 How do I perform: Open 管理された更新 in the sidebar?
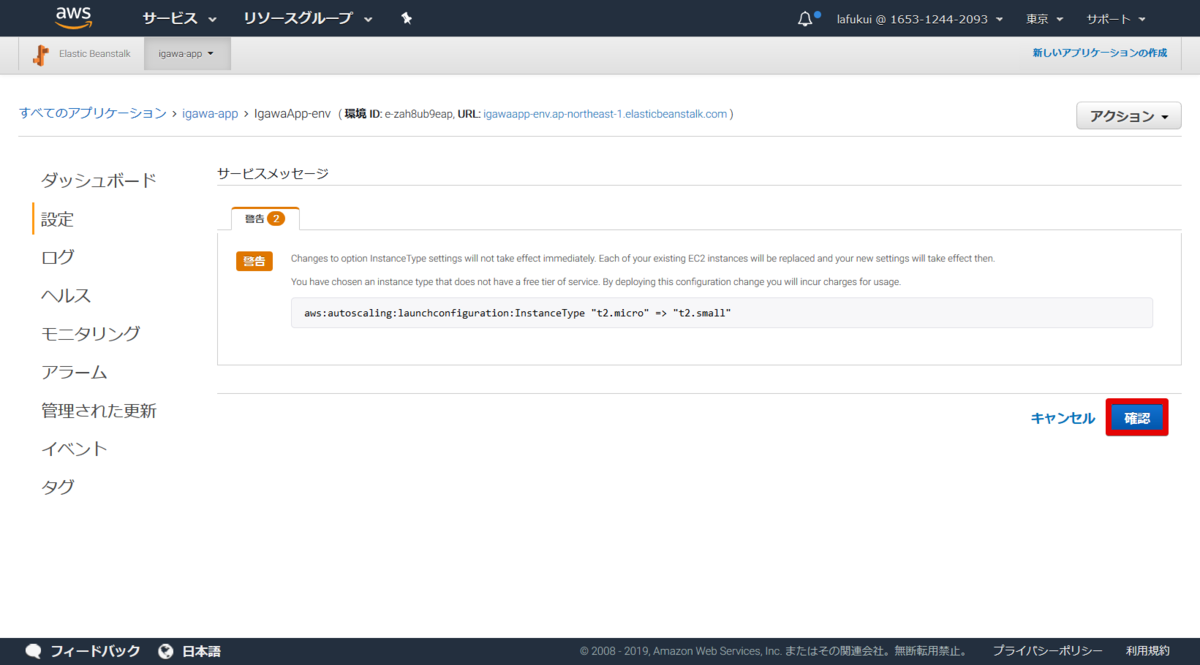98,411
